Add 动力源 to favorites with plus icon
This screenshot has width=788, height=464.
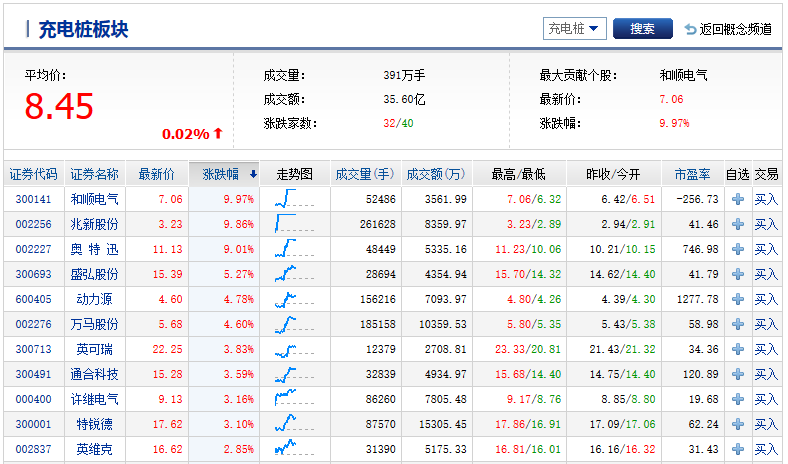(x=737, y=299)
